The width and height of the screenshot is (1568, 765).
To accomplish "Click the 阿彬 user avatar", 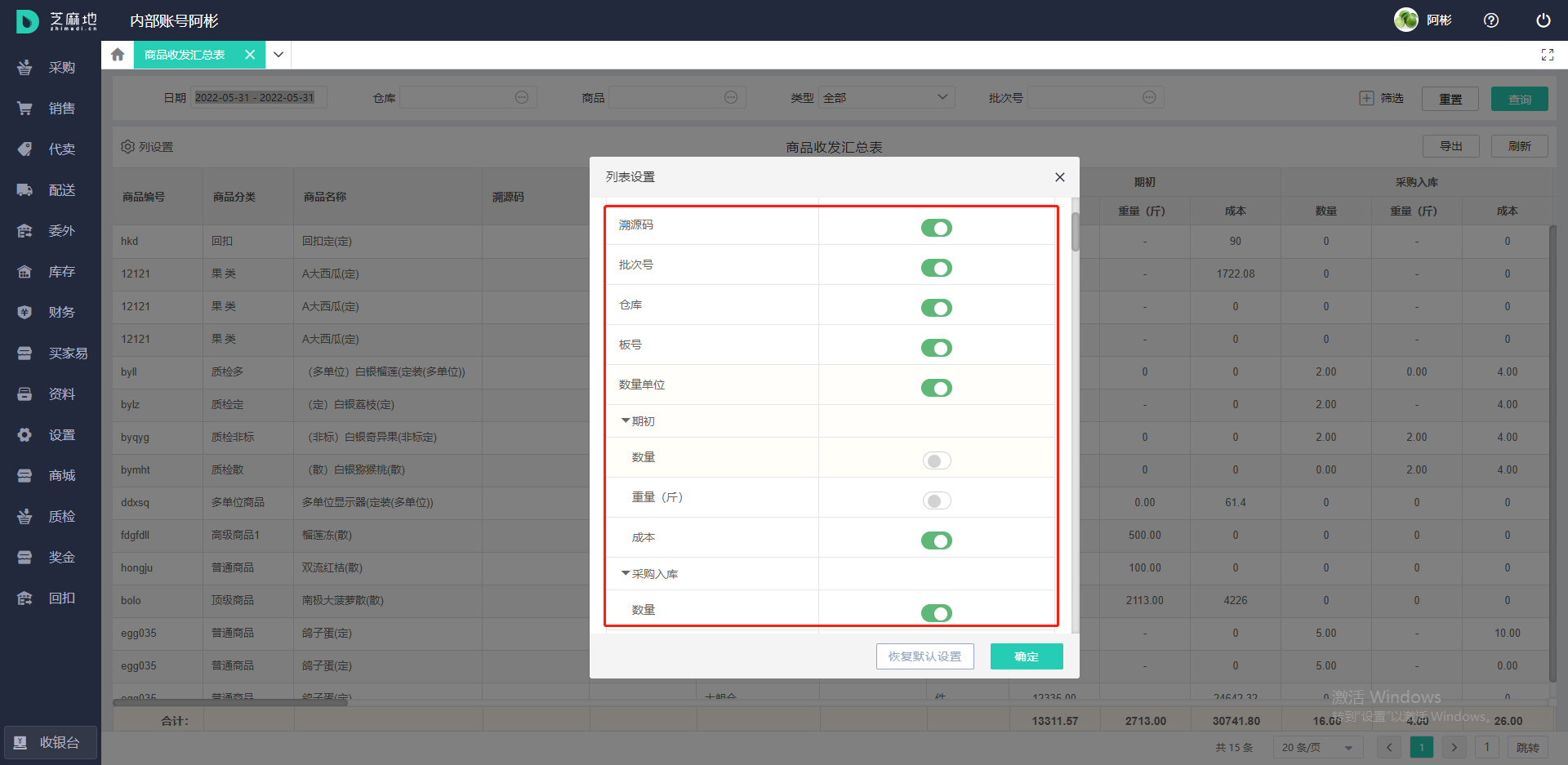I will point(1406,20).
